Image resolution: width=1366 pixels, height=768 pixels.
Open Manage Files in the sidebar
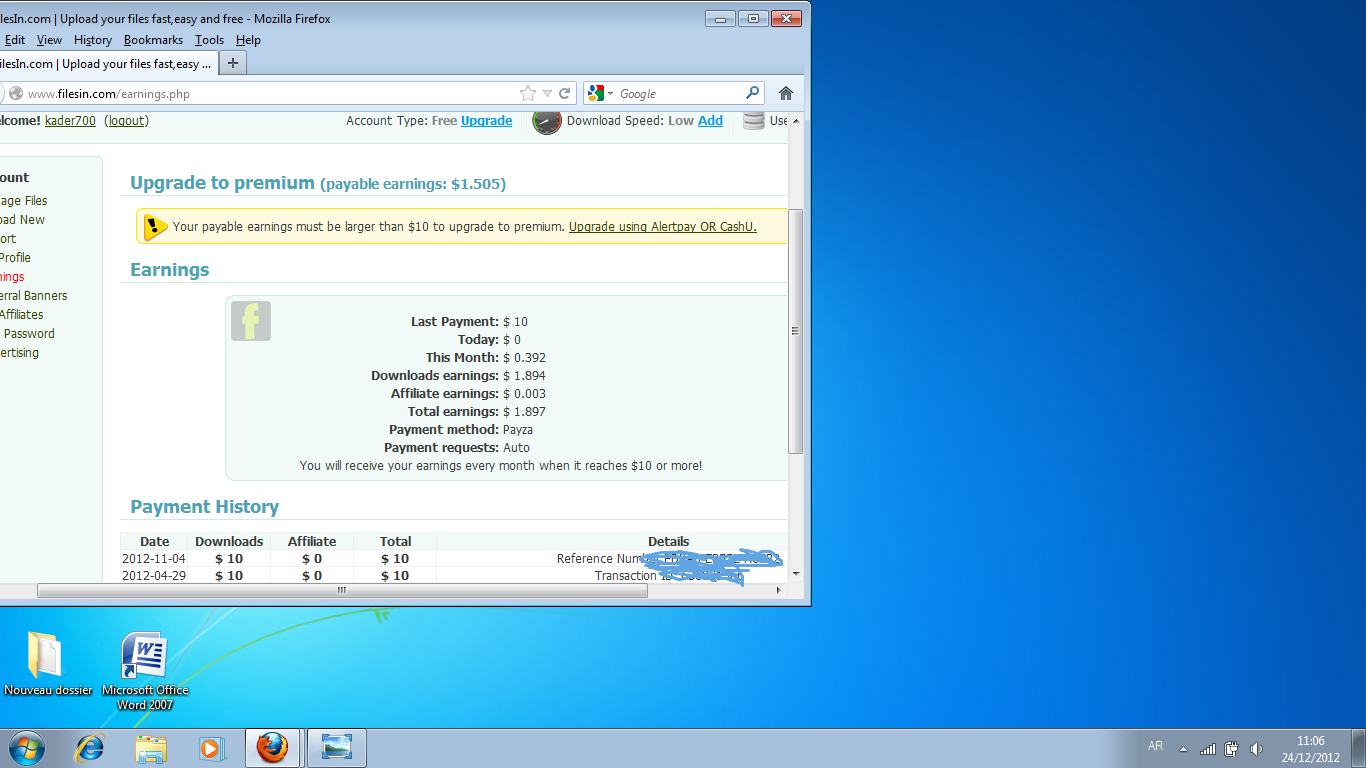(24, 201)
